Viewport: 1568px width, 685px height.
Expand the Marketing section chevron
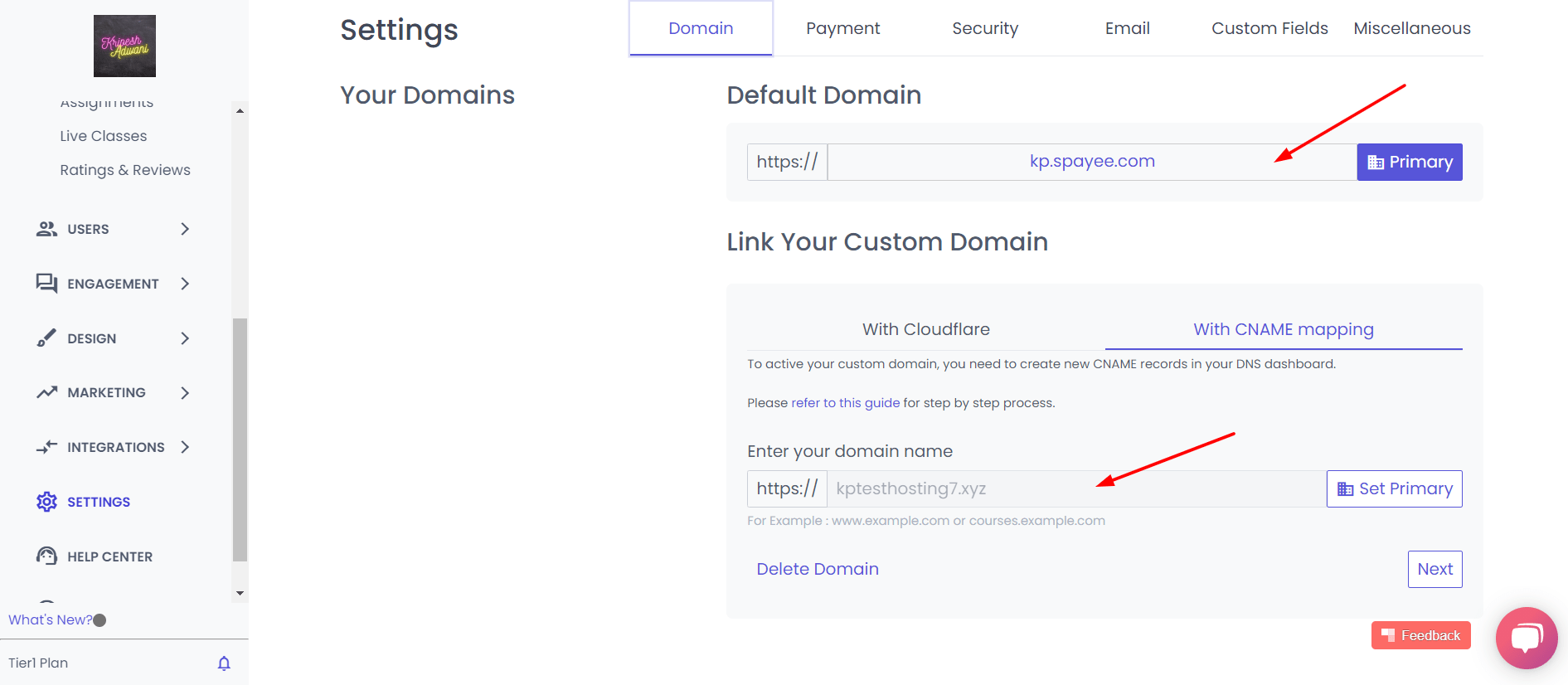(185, 392)
